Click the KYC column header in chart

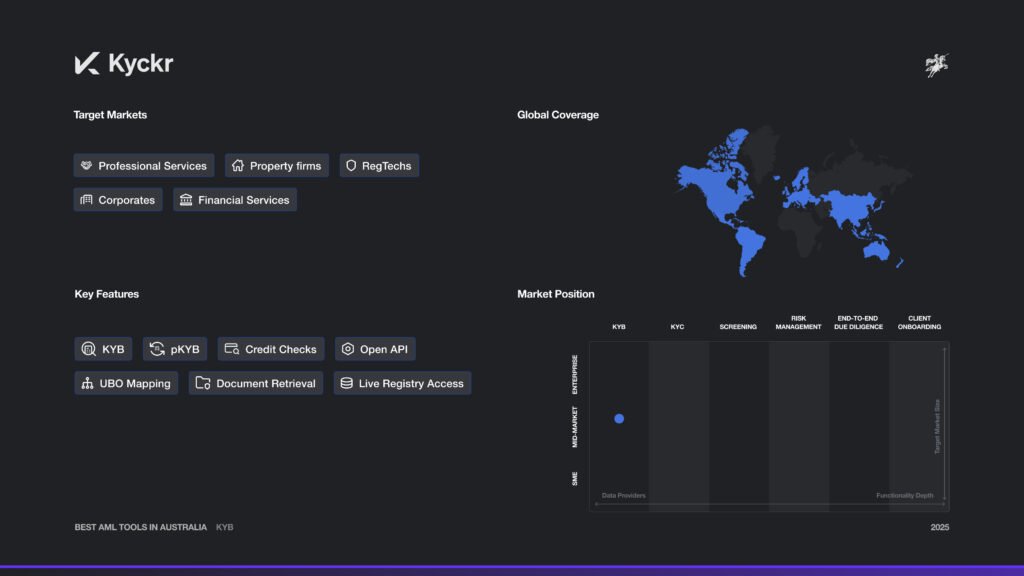(x=677, y=327)
